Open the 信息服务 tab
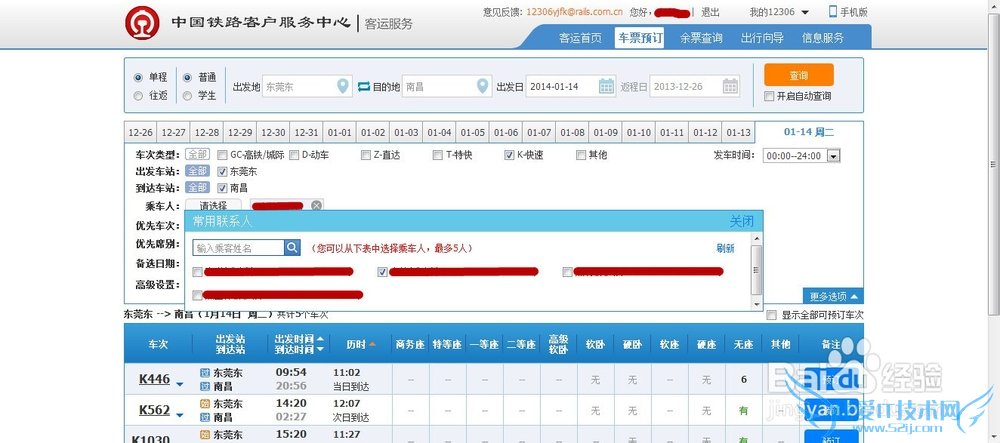 tap(823, 38)
